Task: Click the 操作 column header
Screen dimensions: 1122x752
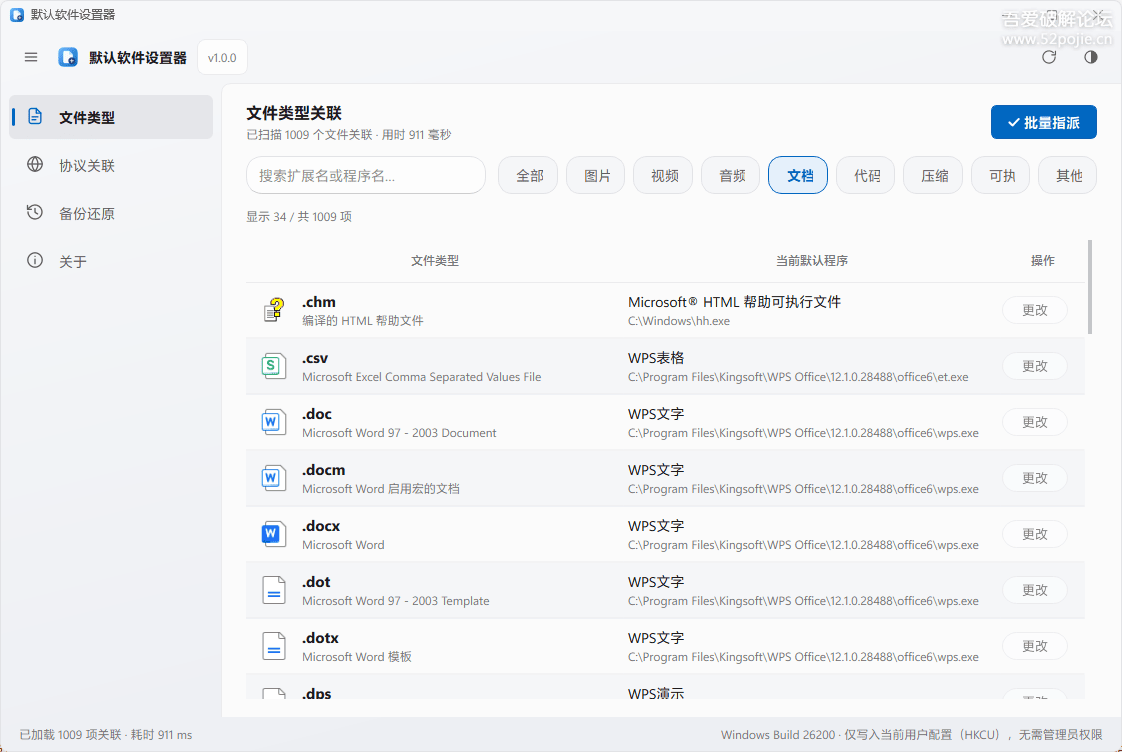Action: (x=1043, y=260)
